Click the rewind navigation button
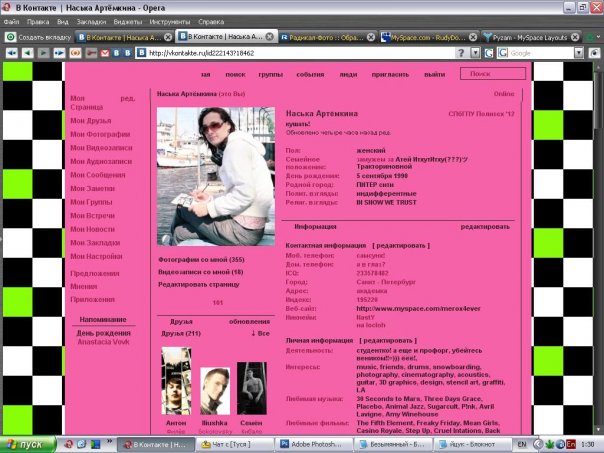 pyautogui.click(x=12, y=53)
